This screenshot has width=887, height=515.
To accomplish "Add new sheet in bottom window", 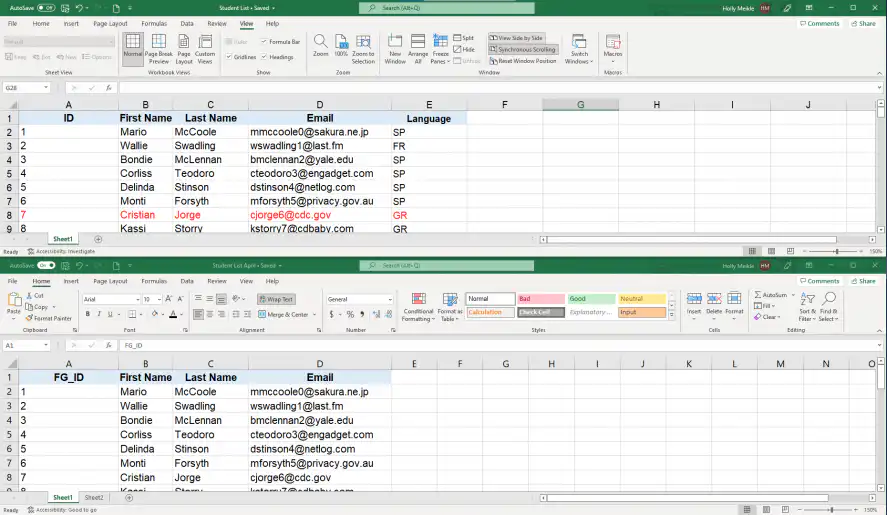I will (x=129, y=498).
